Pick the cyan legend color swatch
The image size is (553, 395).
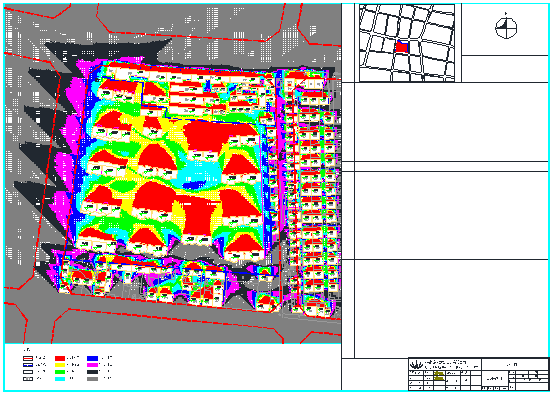(60, 379)
